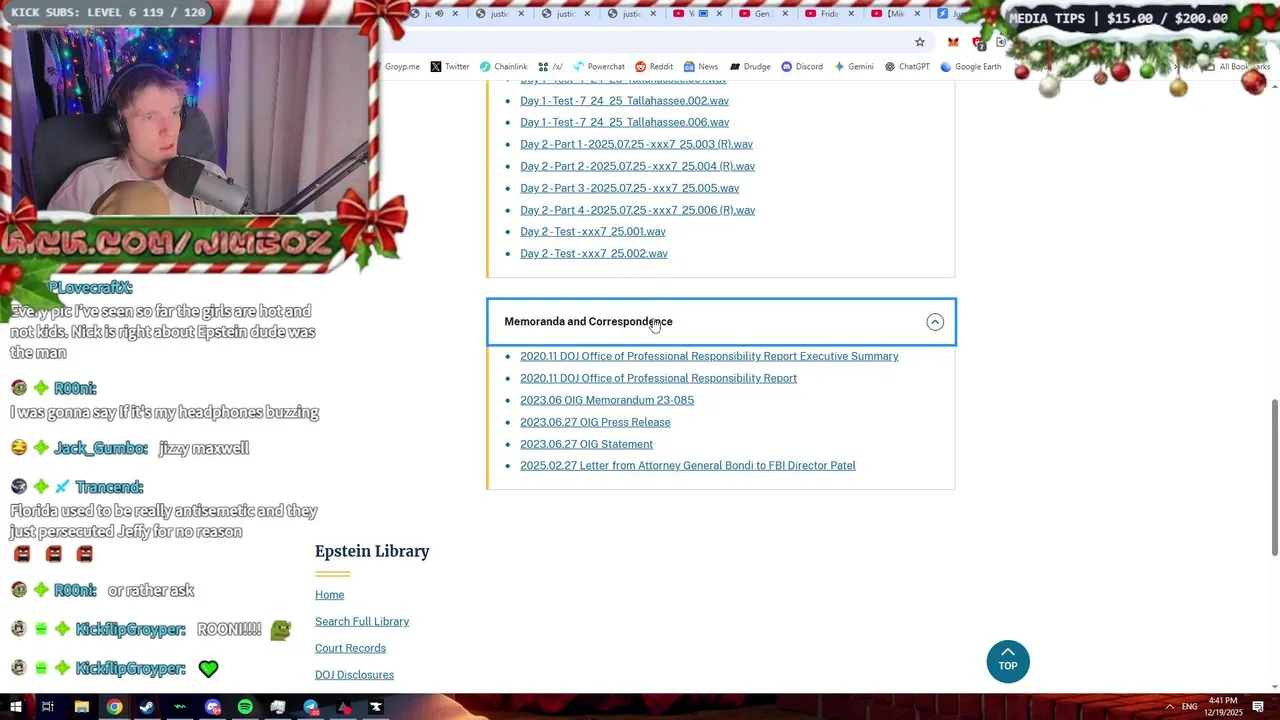Open the Reddit bookmark
Screen dimensions: 1280x720
(654, 67)
